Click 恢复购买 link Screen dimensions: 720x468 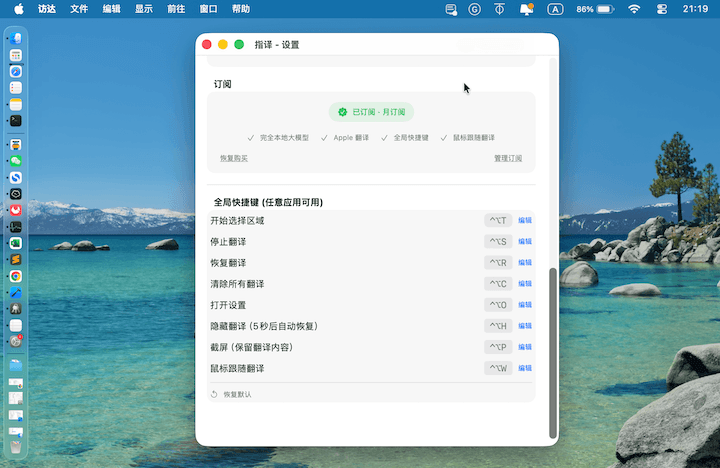[x=234, y=158]
